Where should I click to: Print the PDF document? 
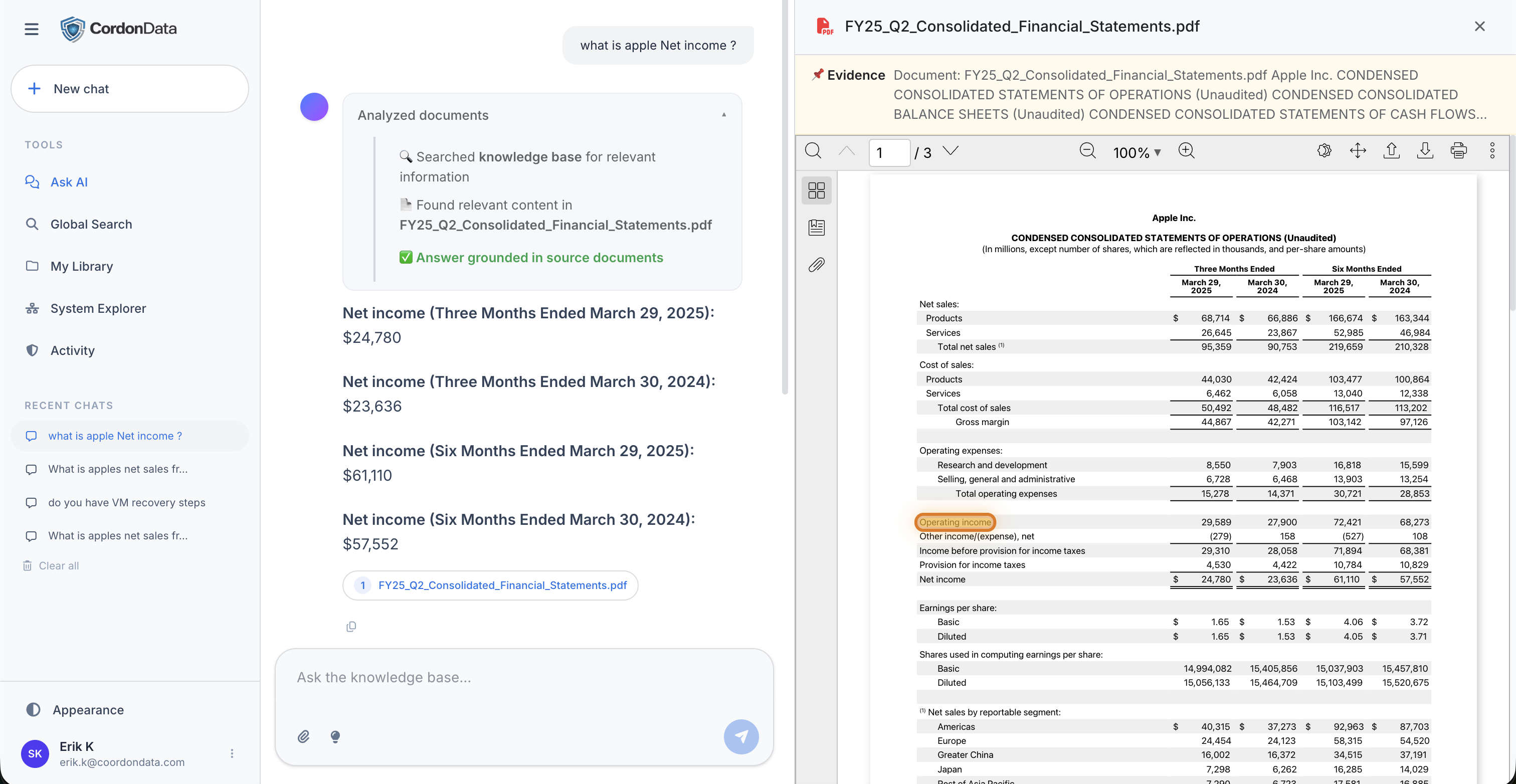[x=1458, y=151]
